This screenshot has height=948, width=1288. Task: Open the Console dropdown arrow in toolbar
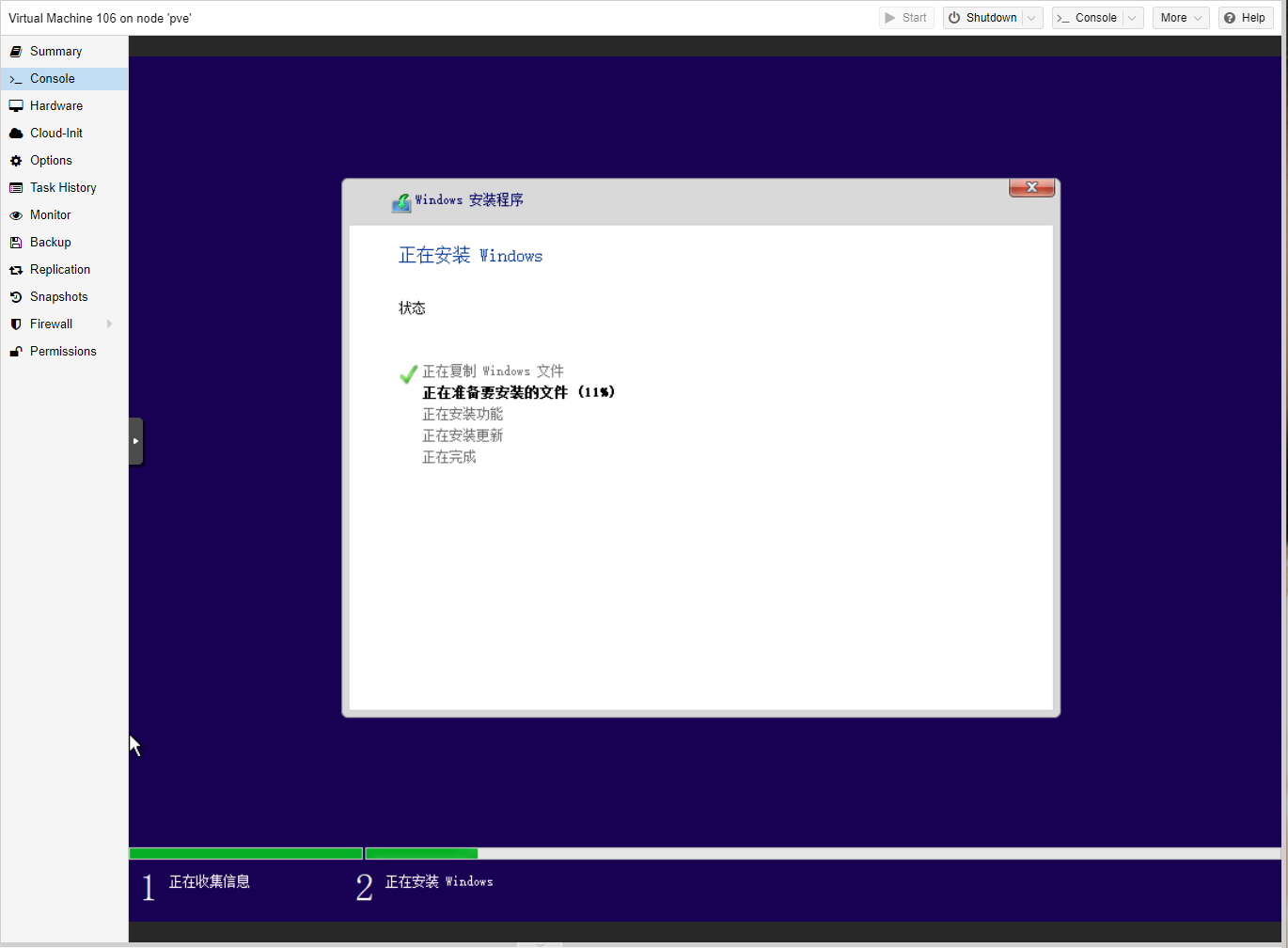[x=1133, y=18]
